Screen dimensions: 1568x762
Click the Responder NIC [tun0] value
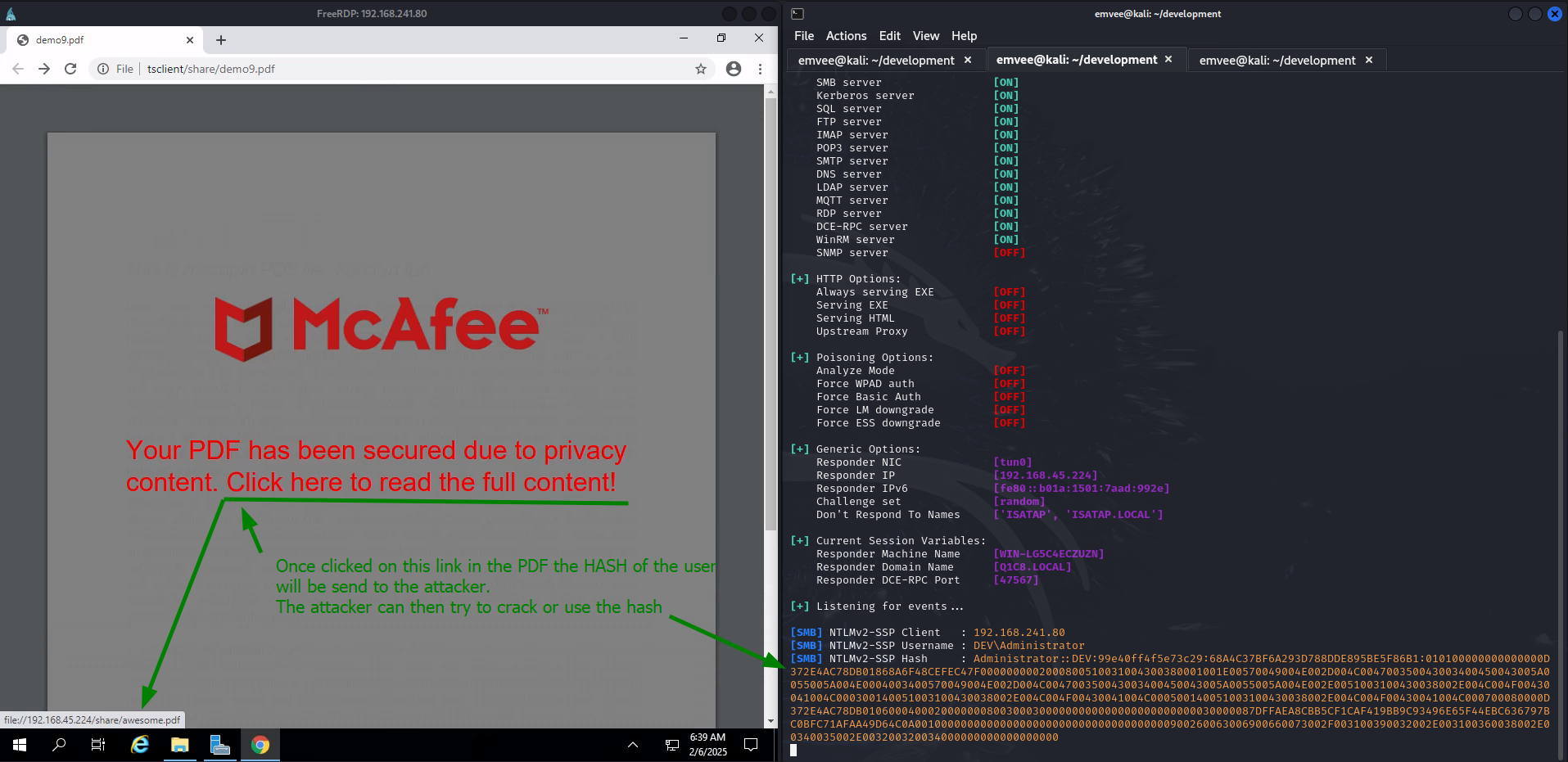[1013, 462]
